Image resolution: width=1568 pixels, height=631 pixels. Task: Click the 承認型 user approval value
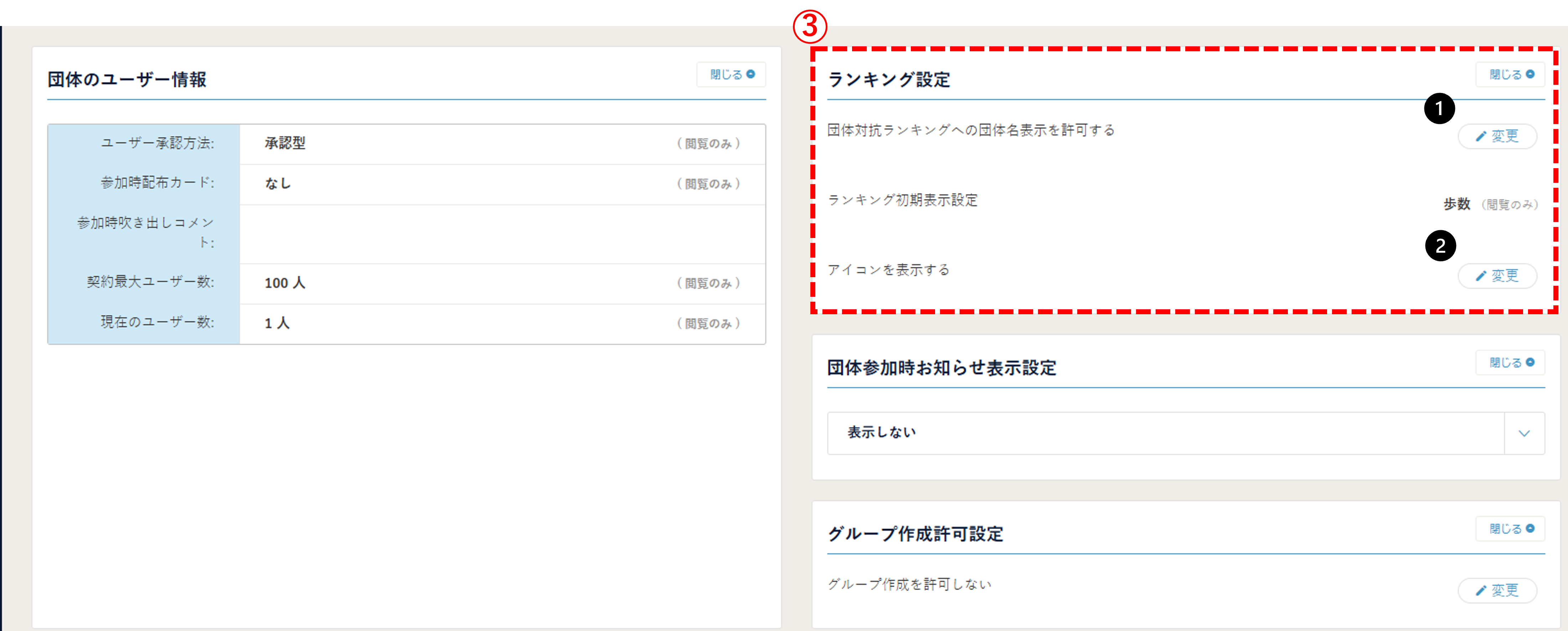[285, 144]
